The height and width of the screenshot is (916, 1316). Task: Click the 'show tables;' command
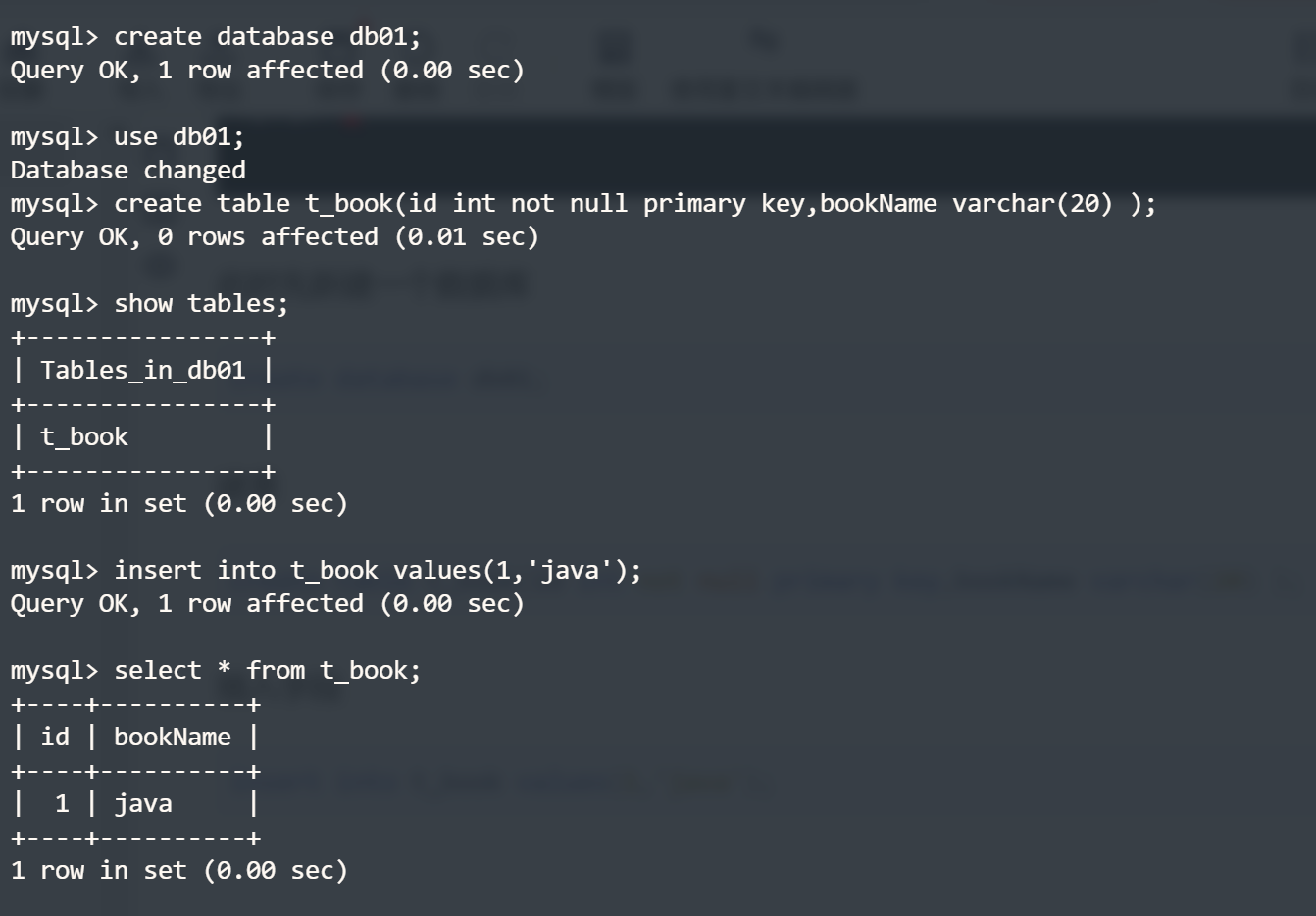tap(201, 304)
